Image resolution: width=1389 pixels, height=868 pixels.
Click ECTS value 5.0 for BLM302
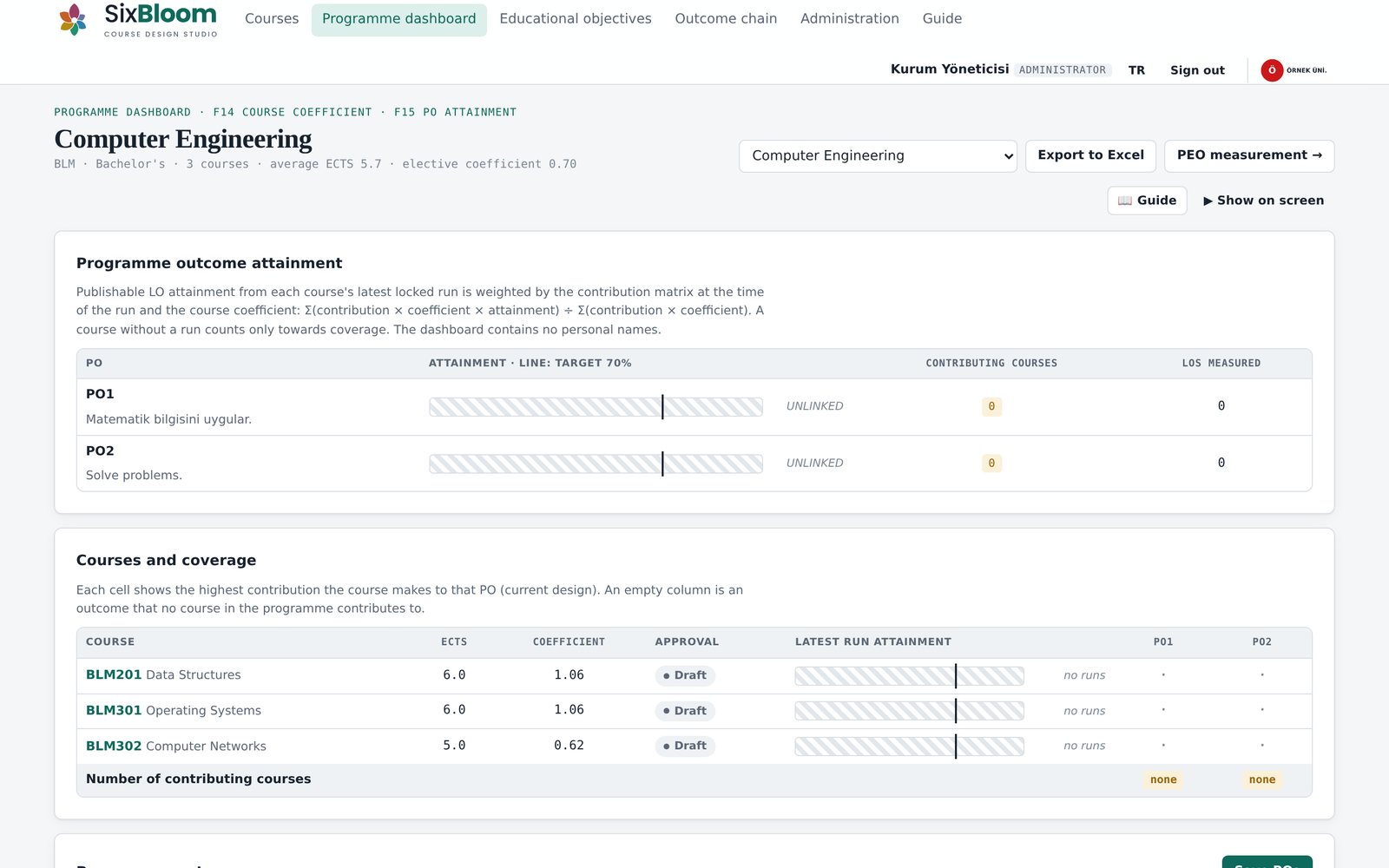454,746
